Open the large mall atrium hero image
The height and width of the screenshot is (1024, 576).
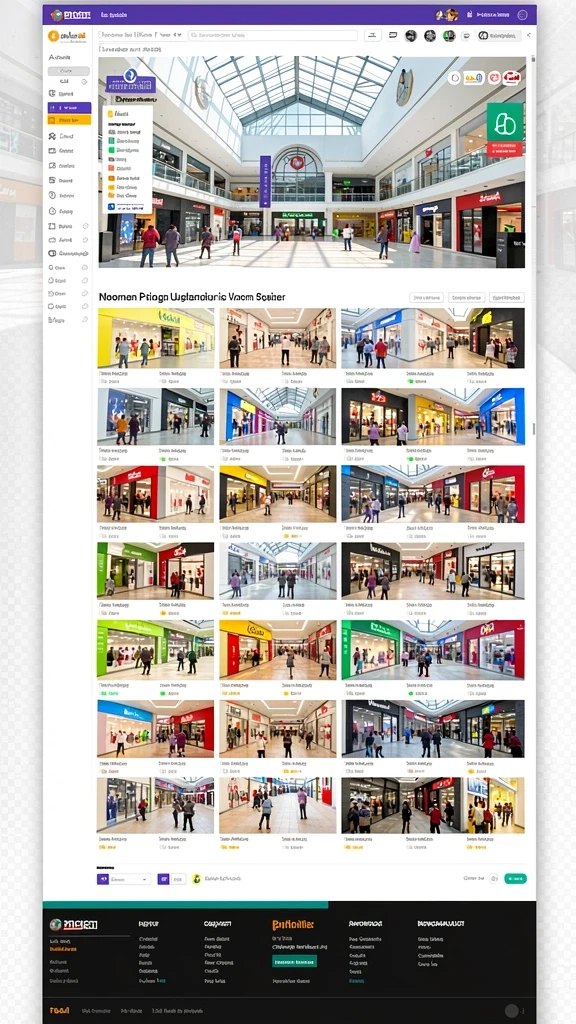pos(312,162)
